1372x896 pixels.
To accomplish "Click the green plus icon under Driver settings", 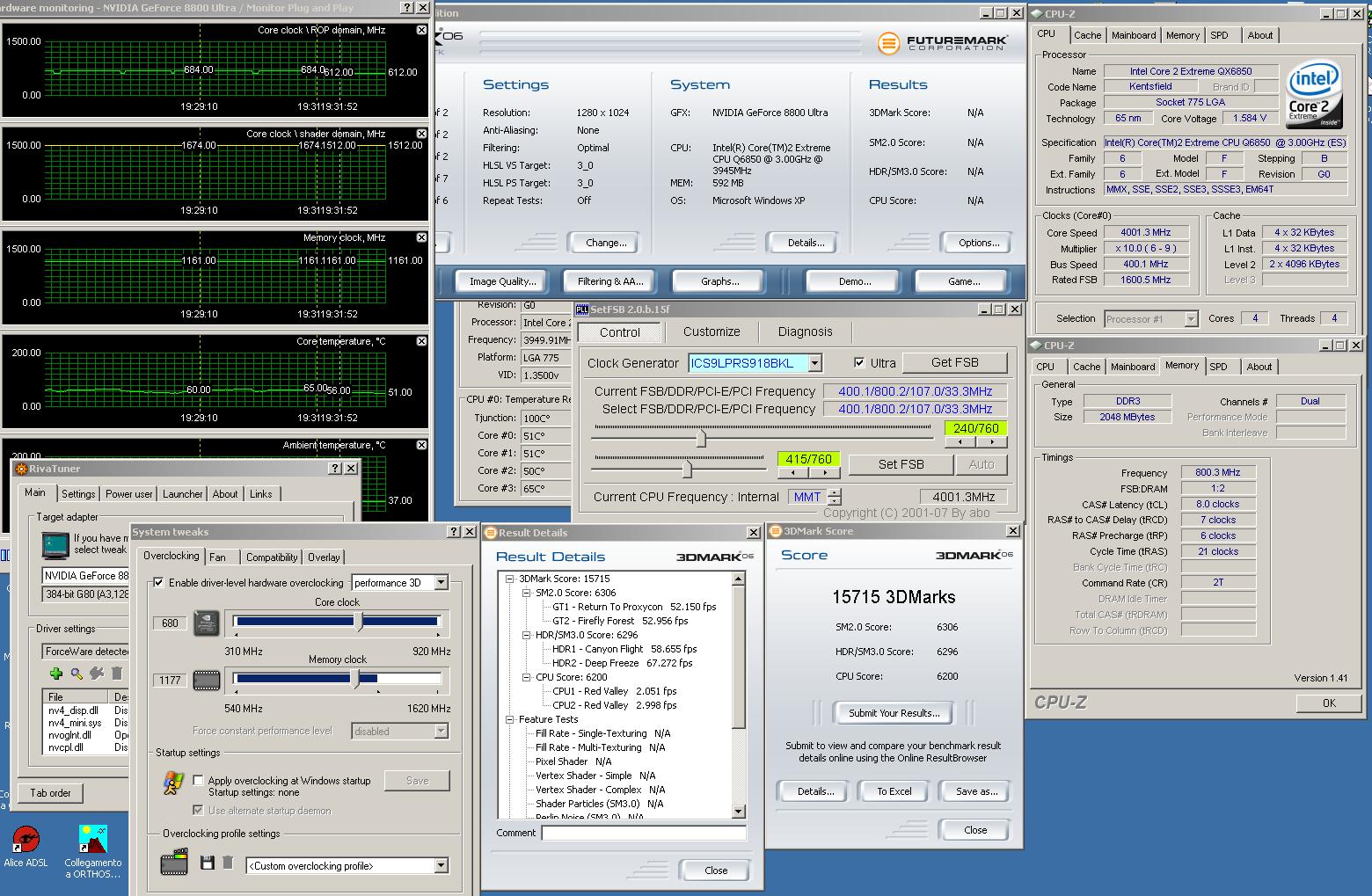I will point(56,674).
